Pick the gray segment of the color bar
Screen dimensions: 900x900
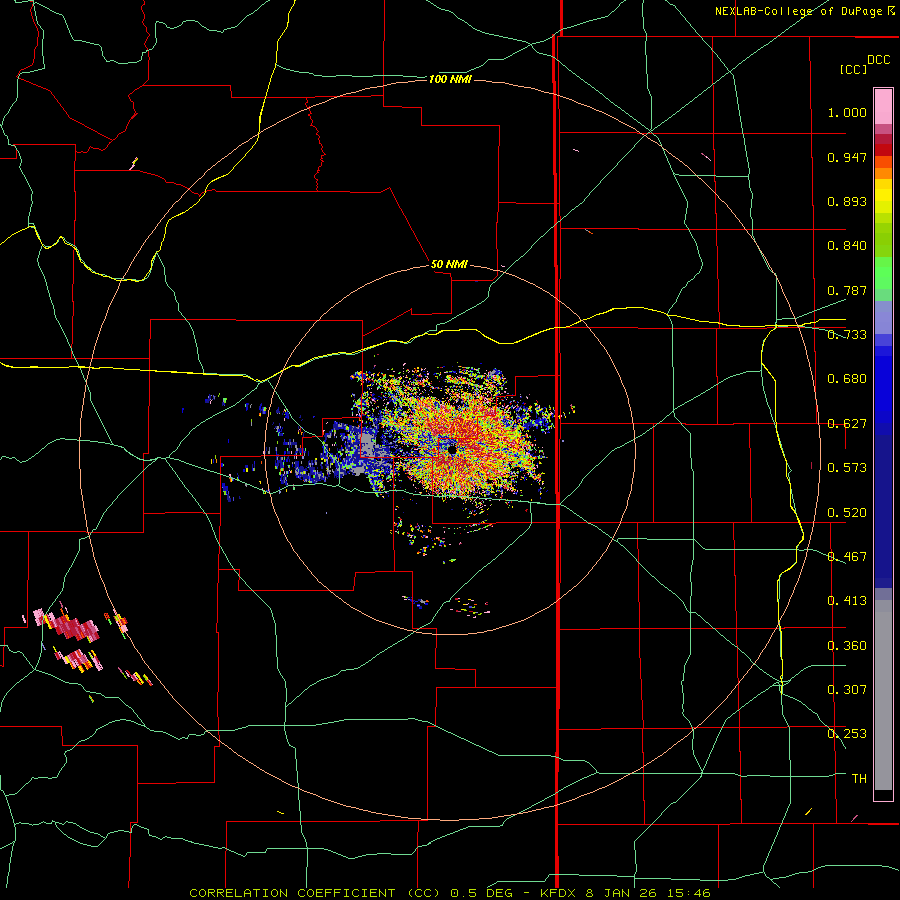coord(883,695)
